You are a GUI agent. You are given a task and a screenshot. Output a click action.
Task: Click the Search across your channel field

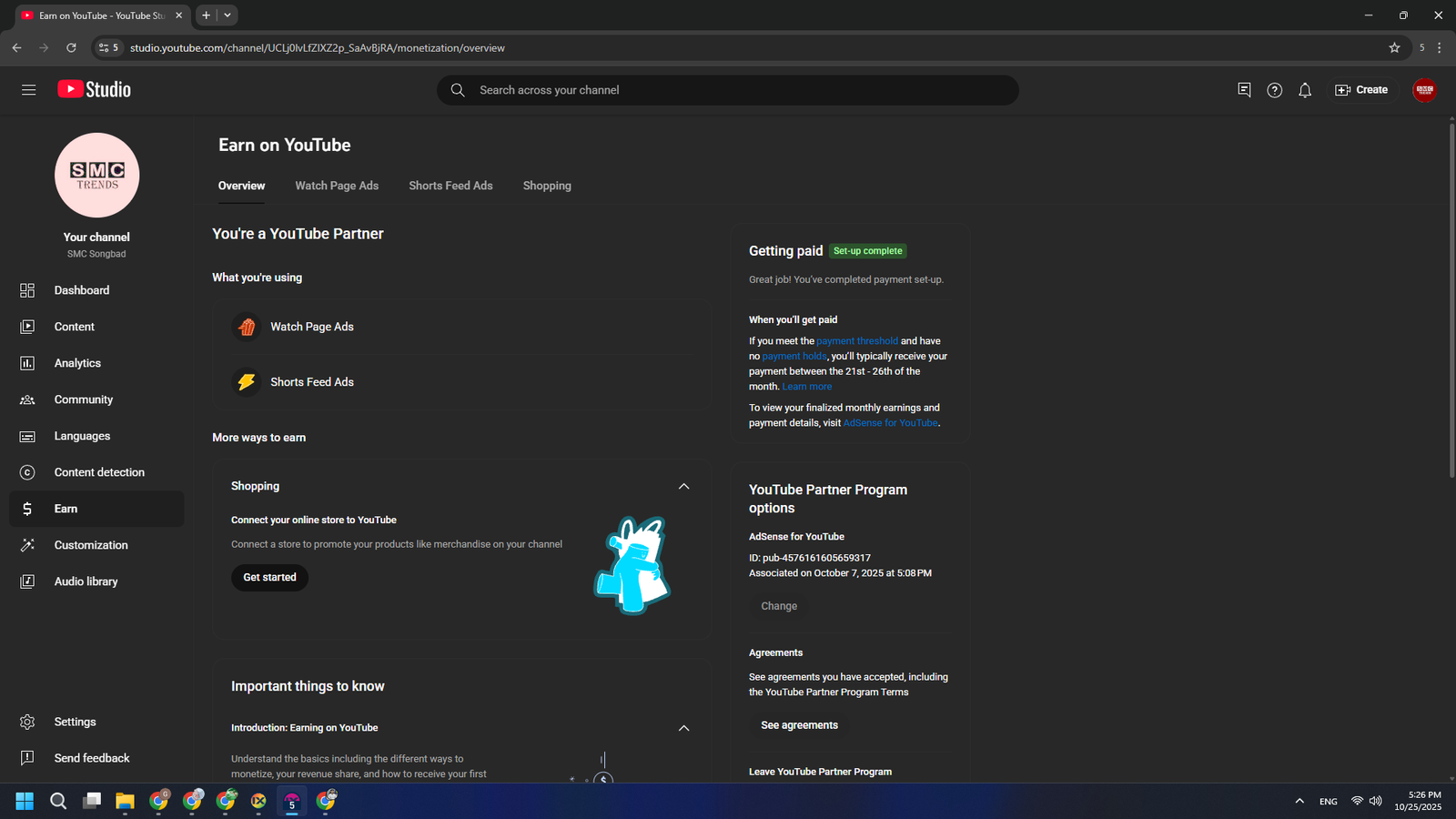pyautogui.click(x=728, y=90)
